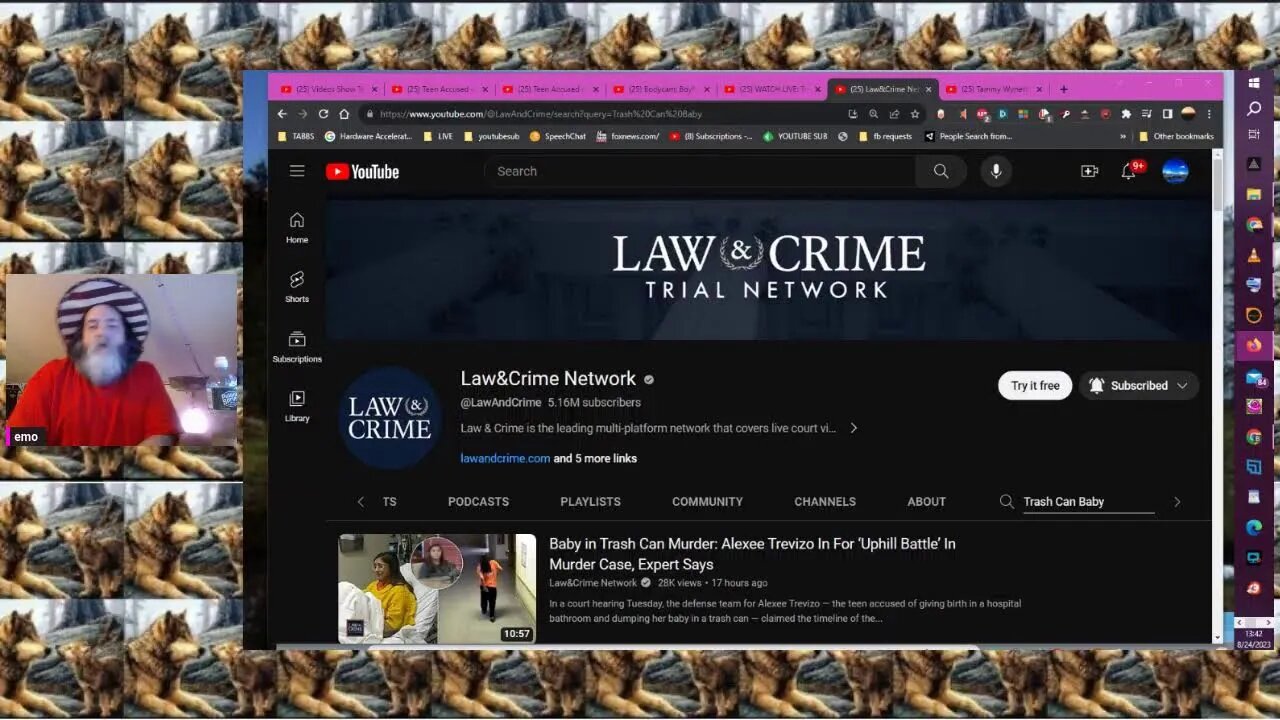This screenshot has height=720, width=1280.
Task: Switch to the PODCASTS tab
Action: click(478, 501)
